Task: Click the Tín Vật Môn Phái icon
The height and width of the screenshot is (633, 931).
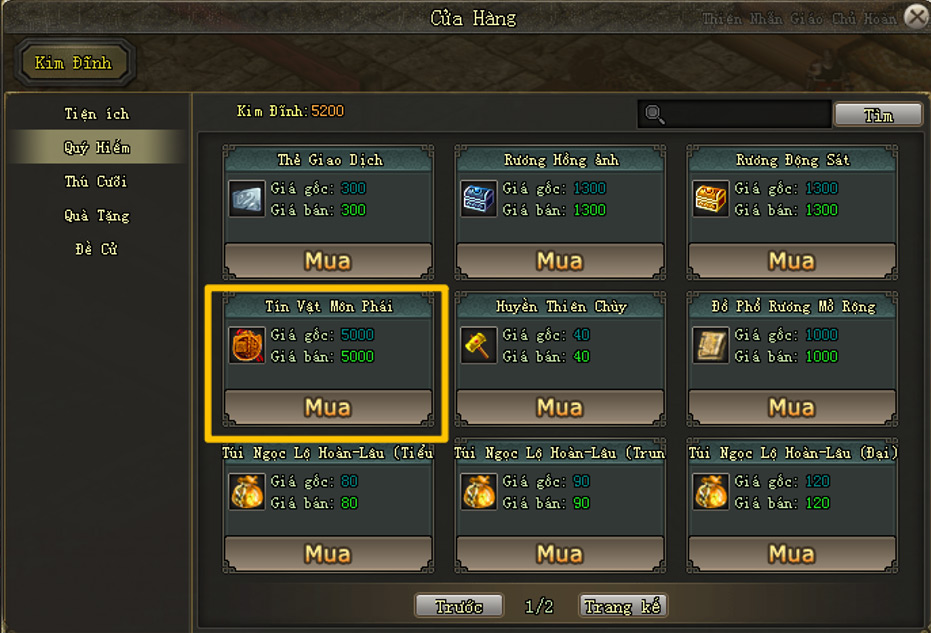Action: tap(246, 345)
